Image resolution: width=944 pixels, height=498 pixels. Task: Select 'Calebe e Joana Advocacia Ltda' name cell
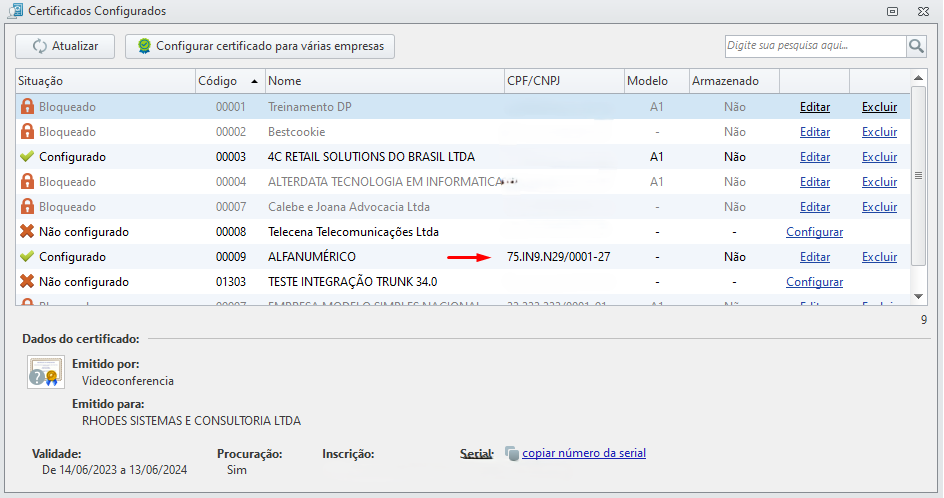click(x=349, y=207)
